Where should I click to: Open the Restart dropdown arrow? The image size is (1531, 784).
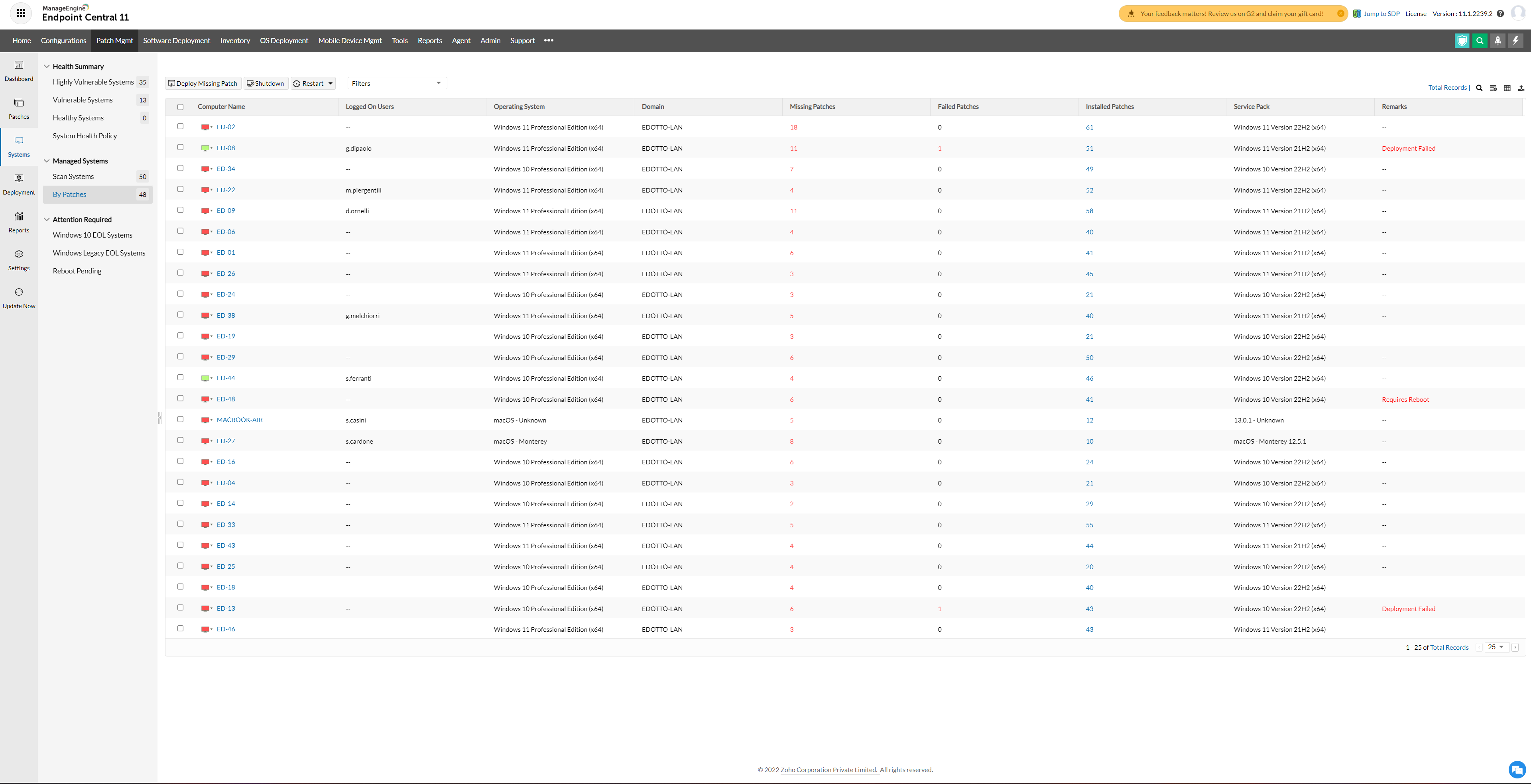pyautogui.click(x=331, y=83)
